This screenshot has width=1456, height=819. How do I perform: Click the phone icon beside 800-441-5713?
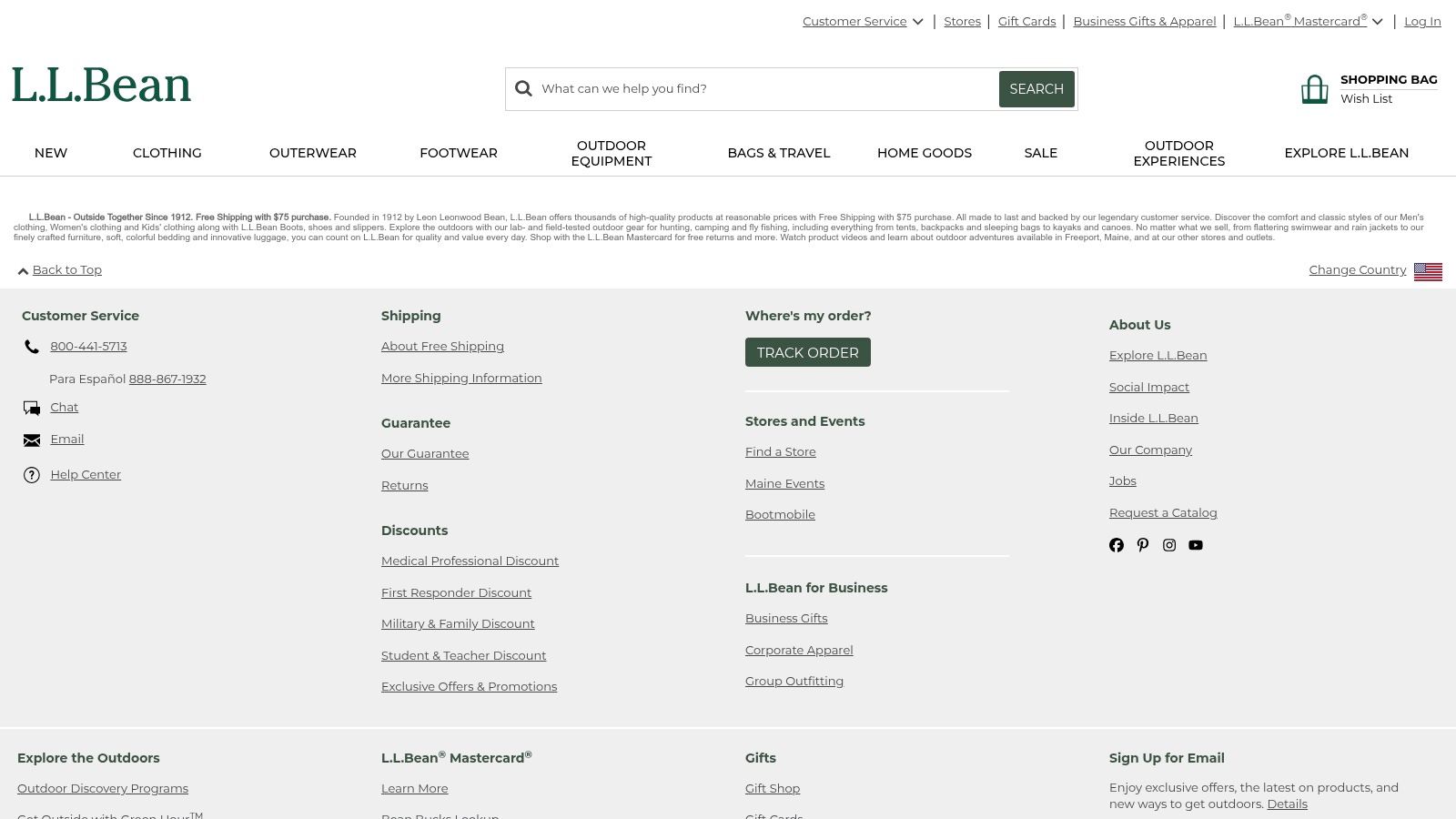(32, 347)
